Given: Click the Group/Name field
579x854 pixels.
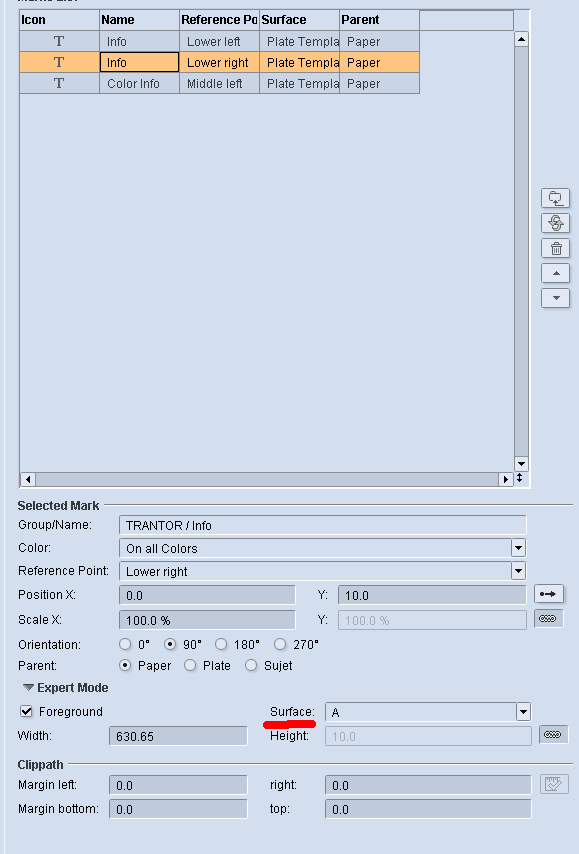Looking at the screenshot, I should [x=322, y=525].
